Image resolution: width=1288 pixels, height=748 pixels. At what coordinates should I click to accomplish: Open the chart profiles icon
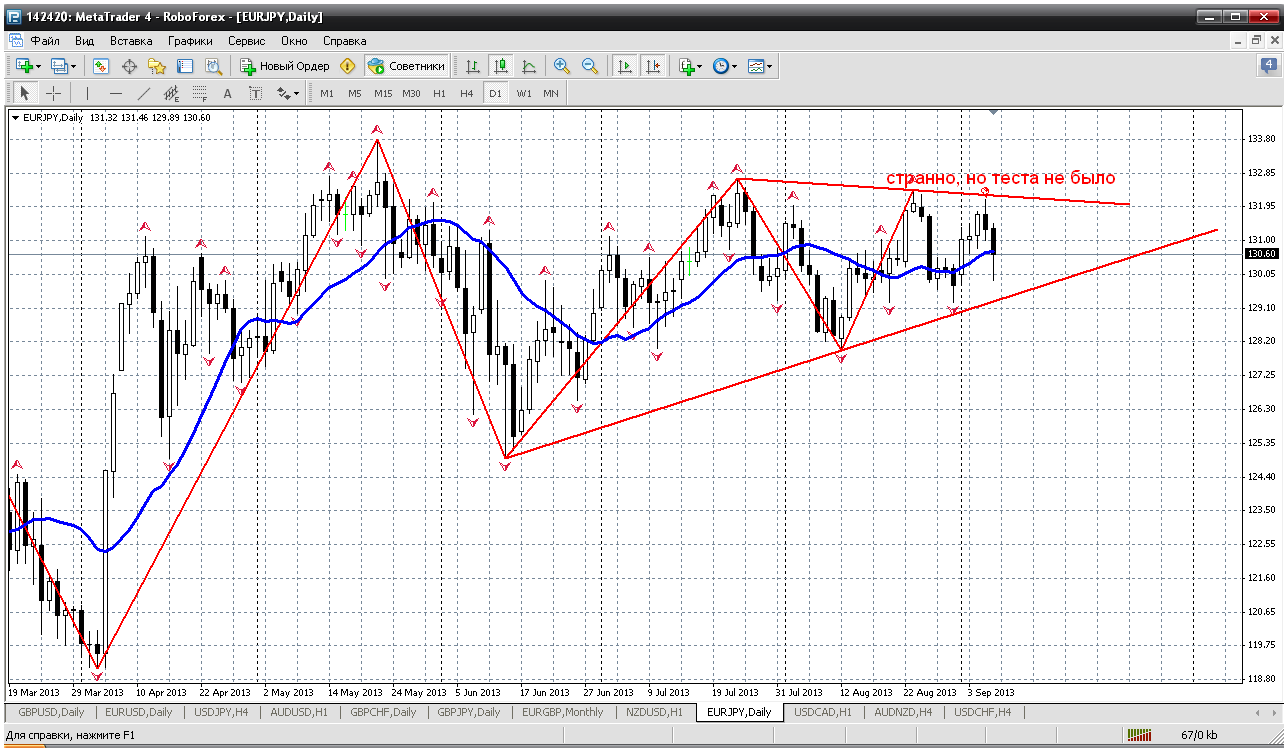pyautogui.click(x=59, y=66)
